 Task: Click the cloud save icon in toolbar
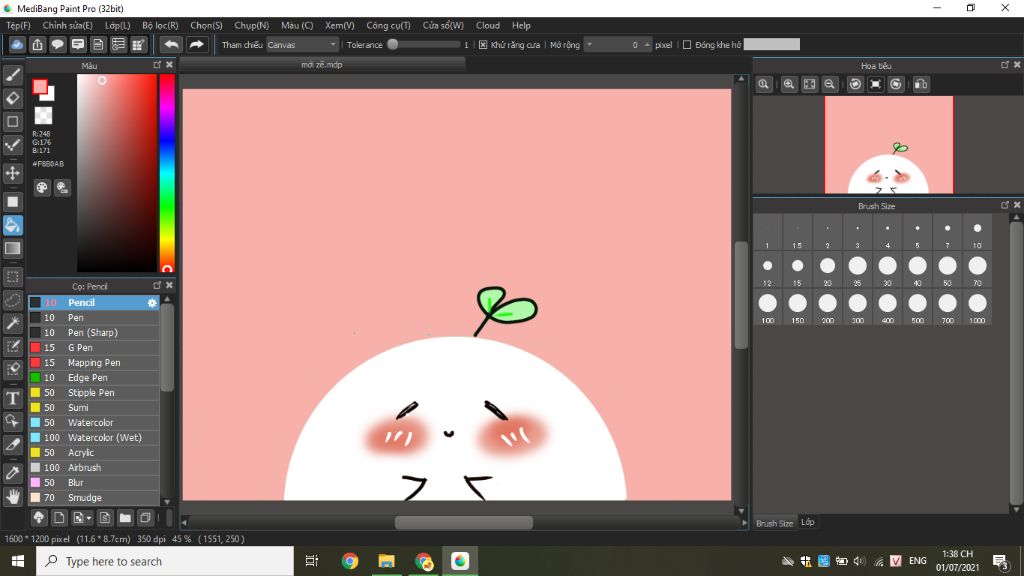[17, 44]
